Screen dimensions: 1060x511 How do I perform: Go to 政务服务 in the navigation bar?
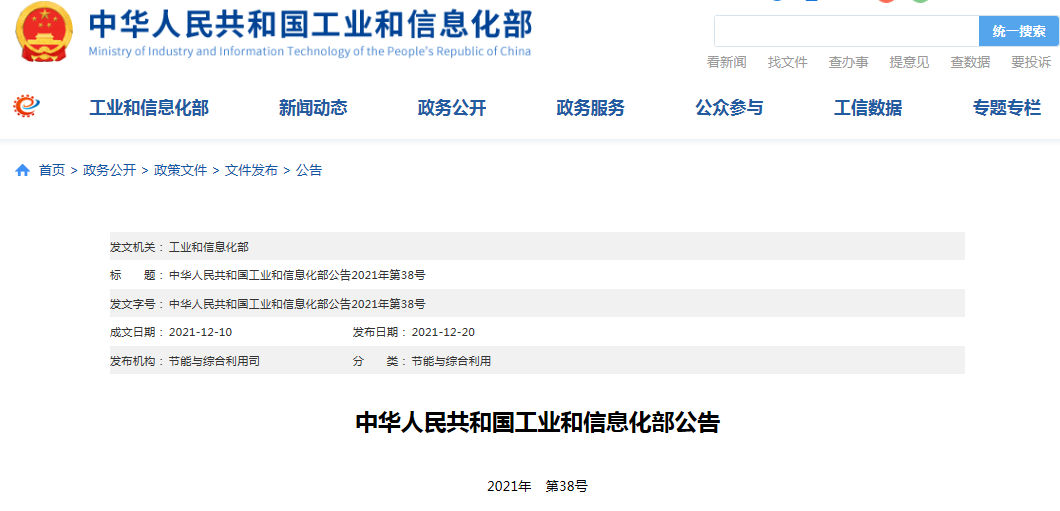[x=590, y=108]
